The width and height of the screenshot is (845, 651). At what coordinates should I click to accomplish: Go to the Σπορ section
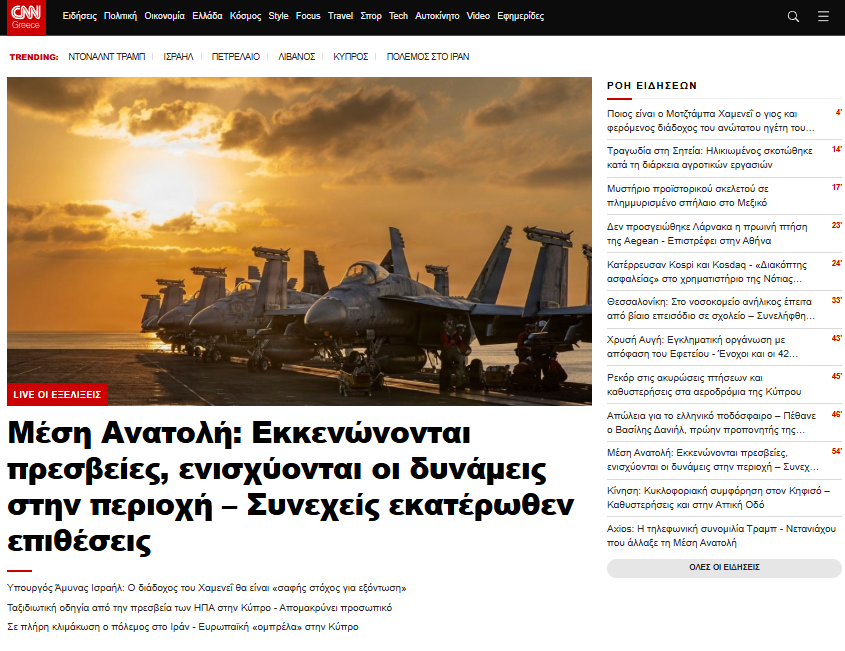tap(371, 17)
